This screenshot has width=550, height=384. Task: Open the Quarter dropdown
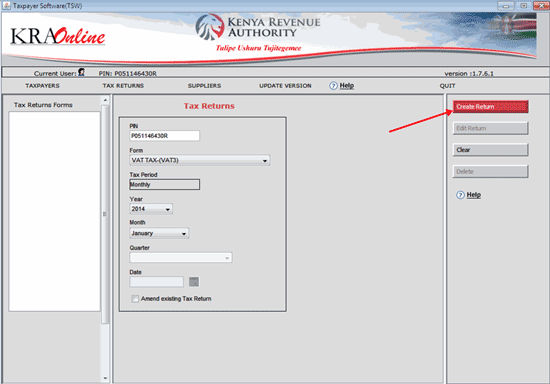(181, 258)
